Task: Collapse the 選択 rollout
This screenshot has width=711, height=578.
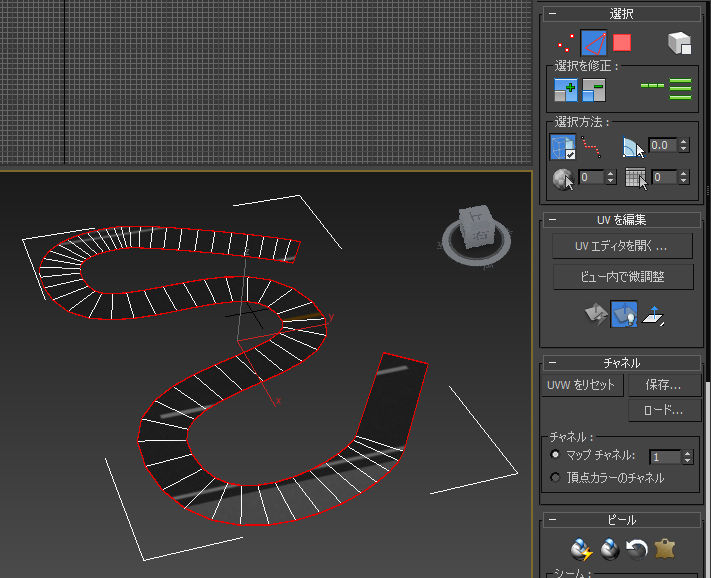Action: [x=552, y=14]
